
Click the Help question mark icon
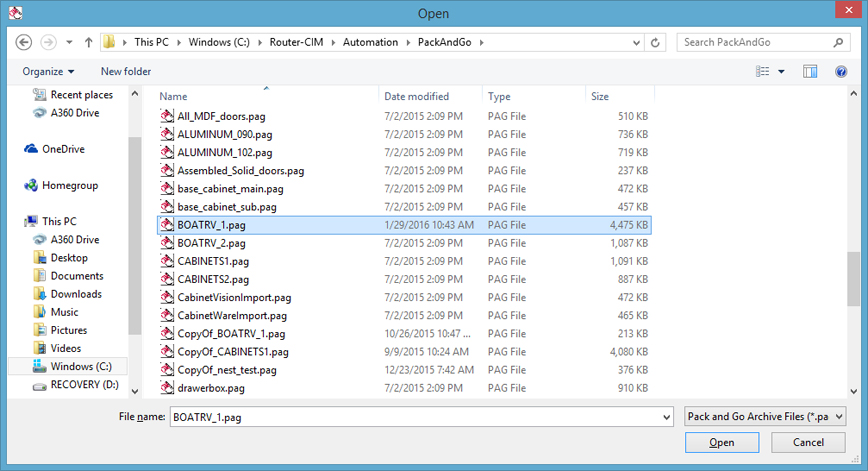coord(841,71)
